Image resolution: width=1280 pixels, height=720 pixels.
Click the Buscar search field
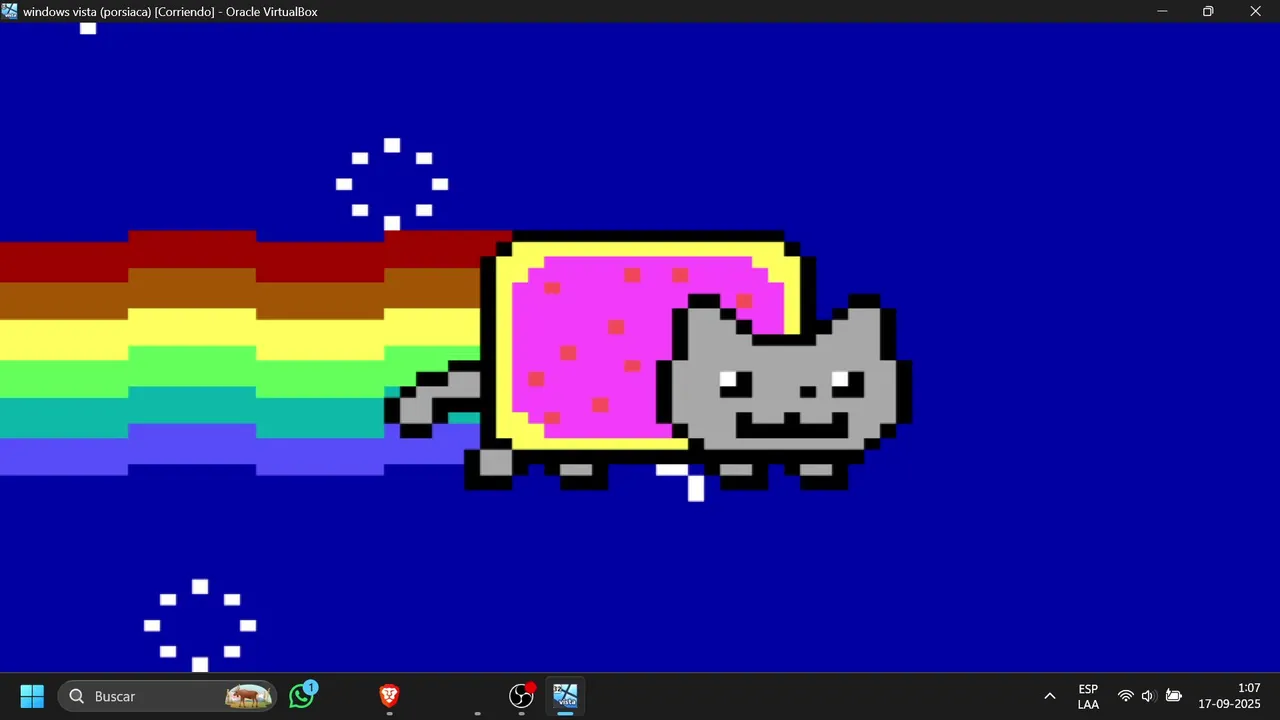(168, 696)
